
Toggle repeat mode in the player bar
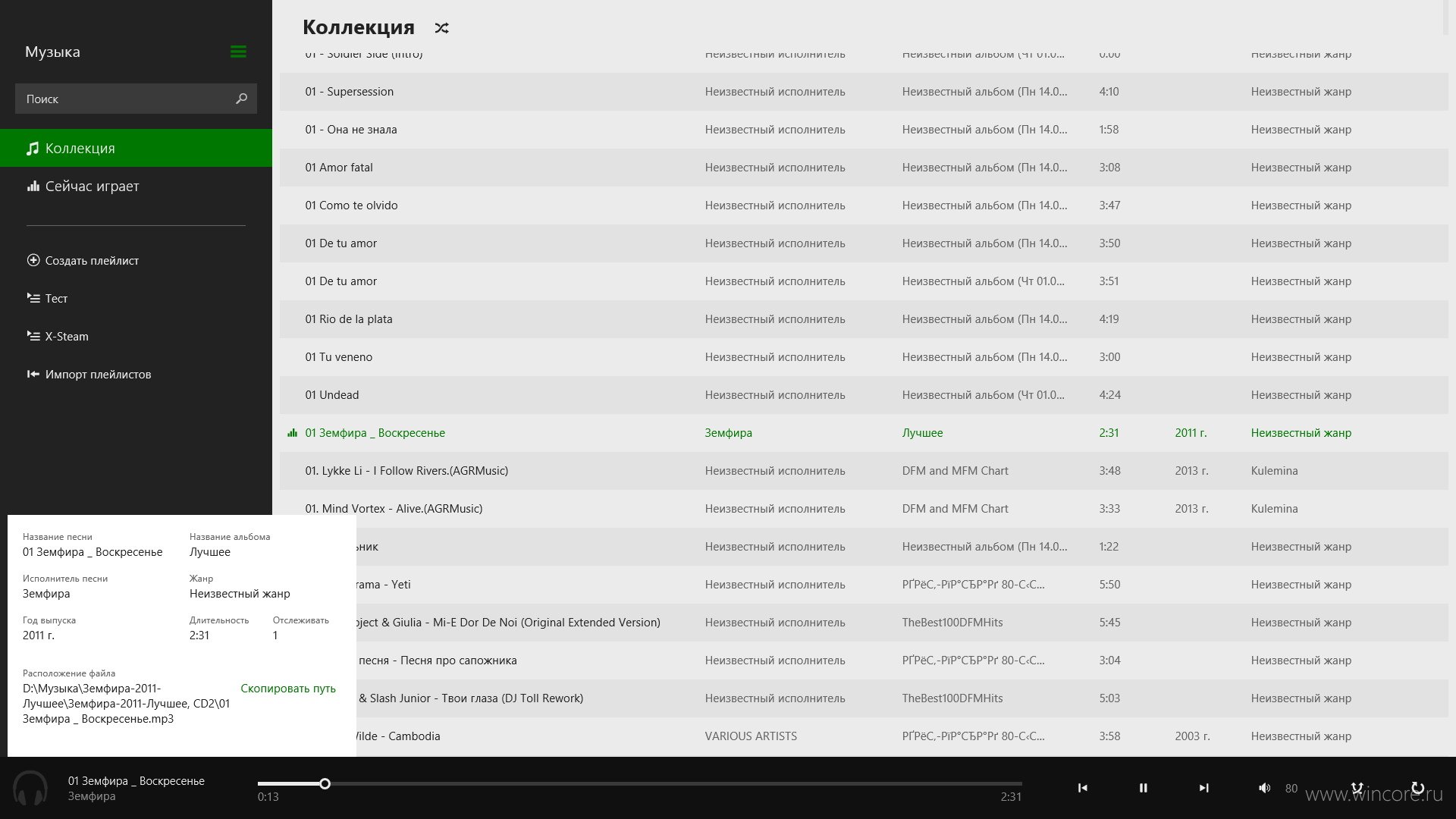(x=1417, y=788)
